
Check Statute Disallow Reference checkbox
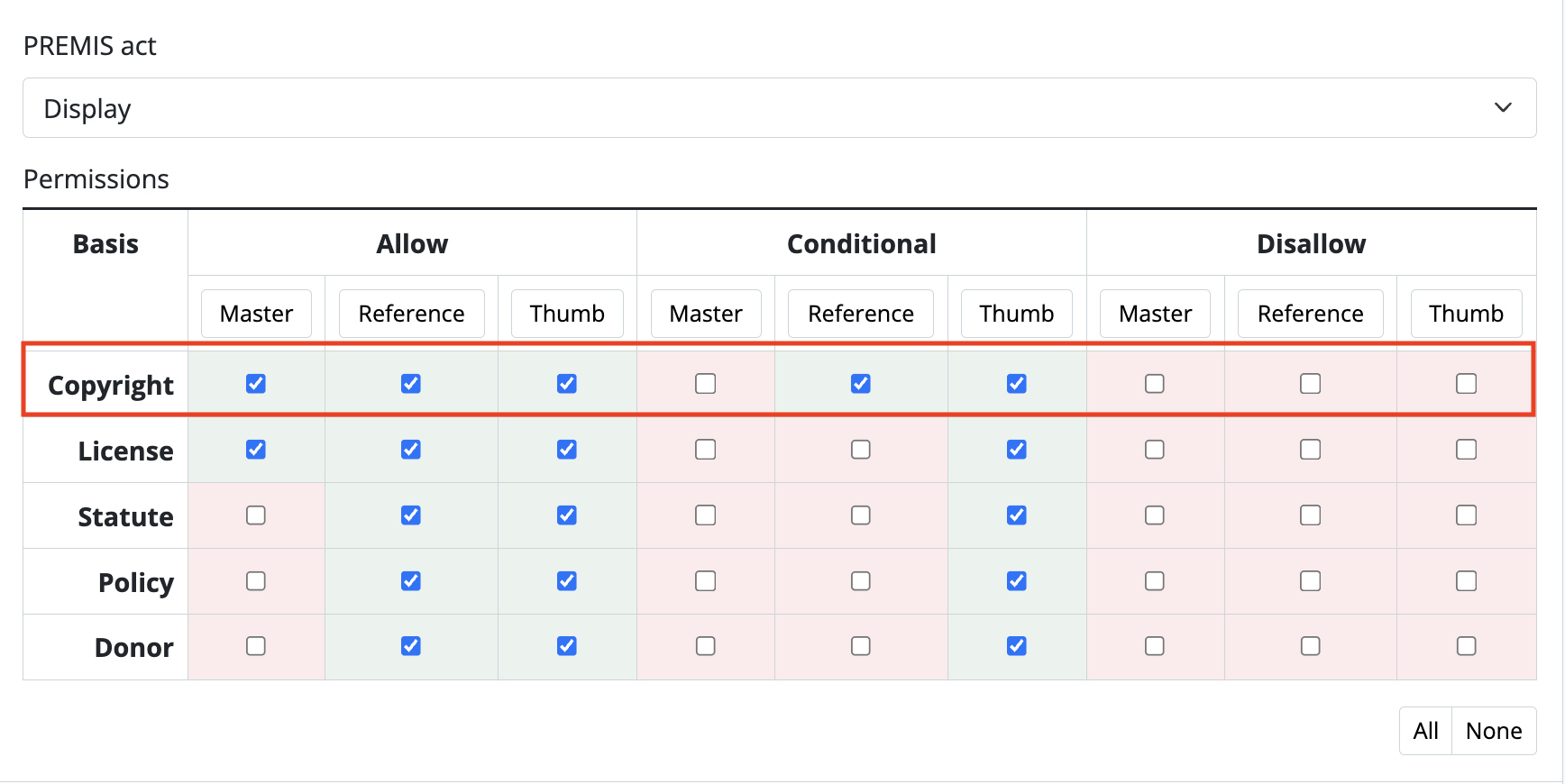click(1311, 515)
